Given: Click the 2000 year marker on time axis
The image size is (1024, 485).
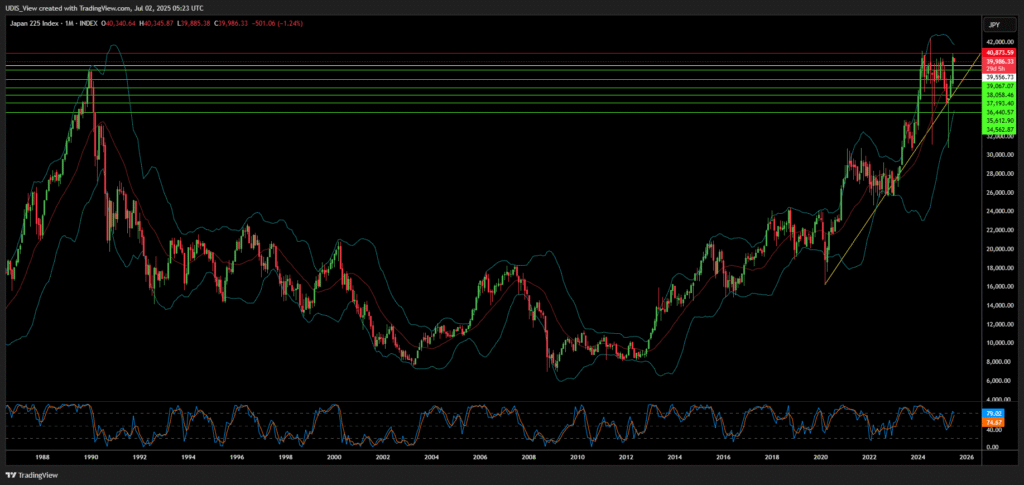Looking at the screenshot, I should 334,457.
